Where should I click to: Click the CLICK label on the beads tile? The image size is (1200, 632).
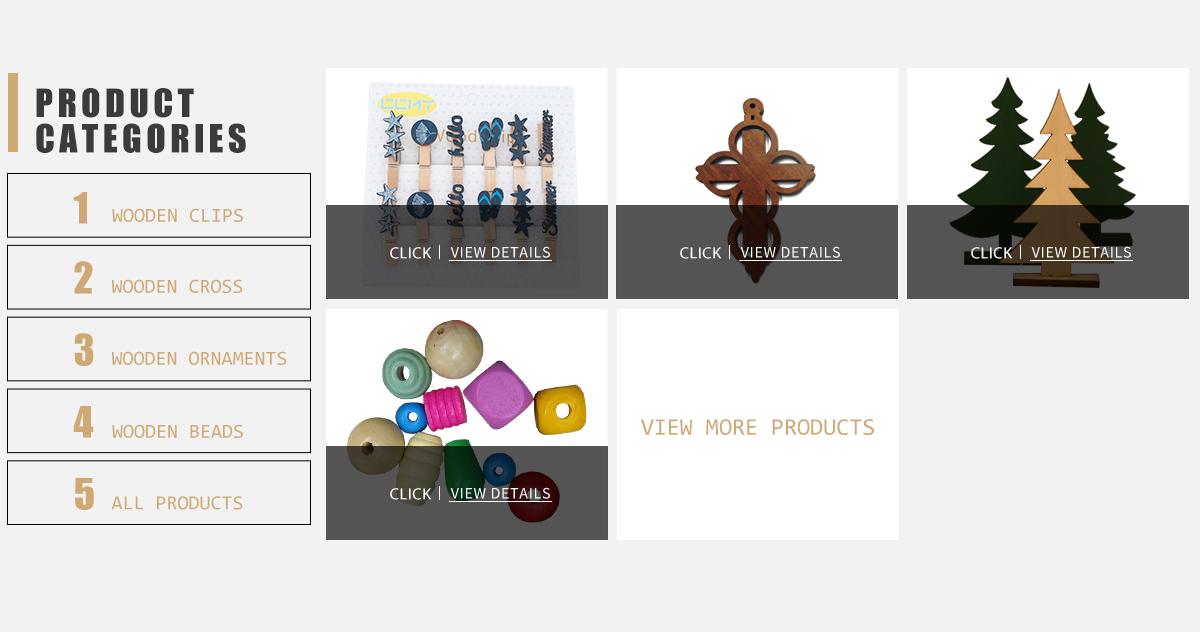pyautogui.click(x=410, y=494)
